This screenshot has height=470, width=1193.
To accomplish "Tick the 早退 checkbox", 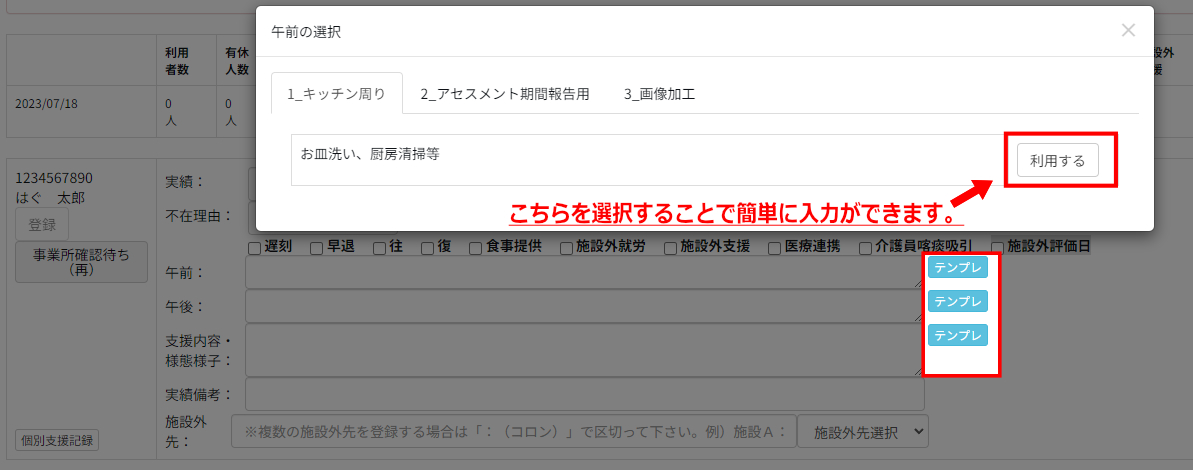I will tap(316, 247).
